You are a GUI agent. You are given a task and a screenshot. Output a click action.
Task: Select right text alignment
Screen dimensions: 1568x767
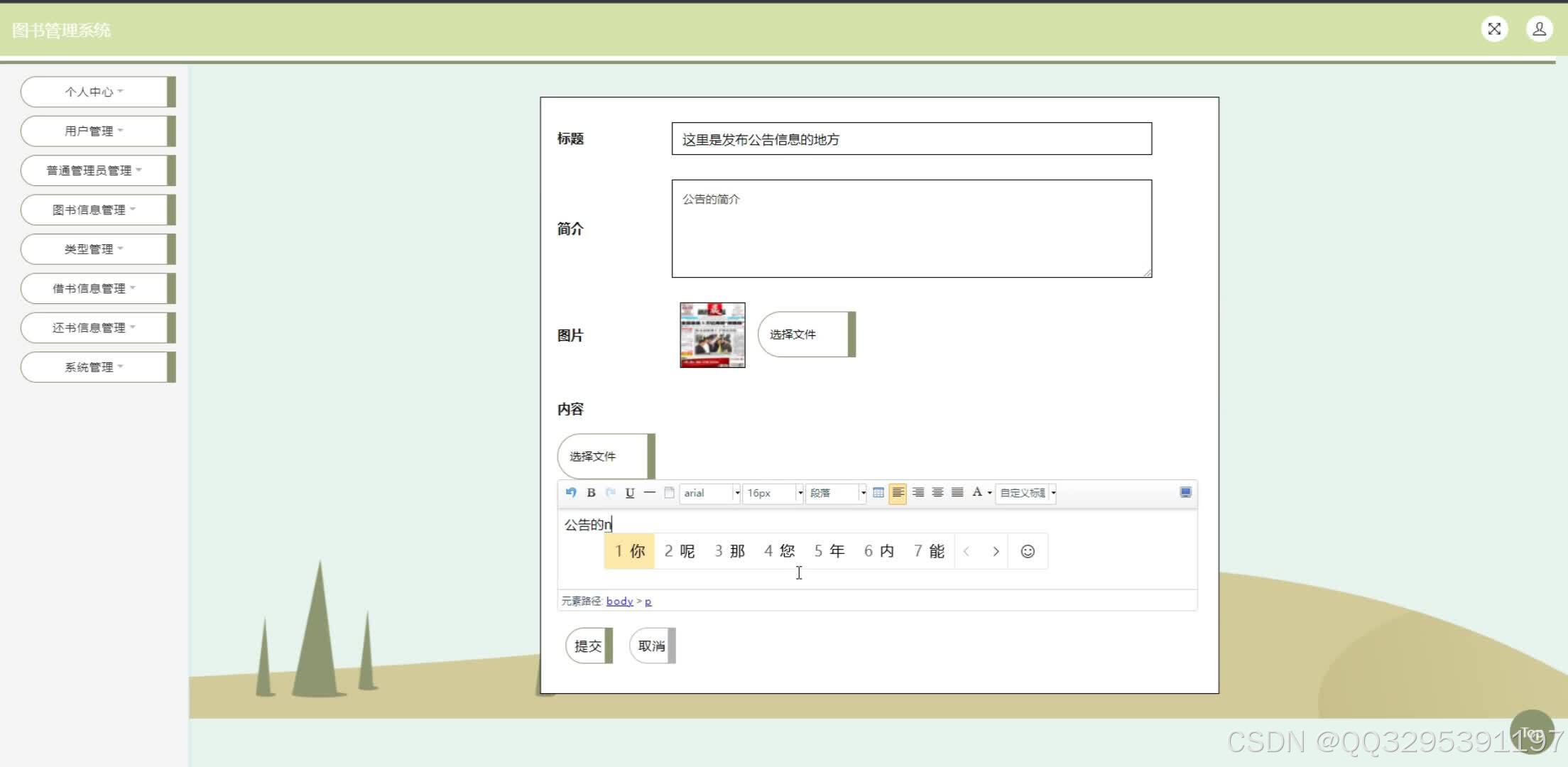(x=918, y=492)
